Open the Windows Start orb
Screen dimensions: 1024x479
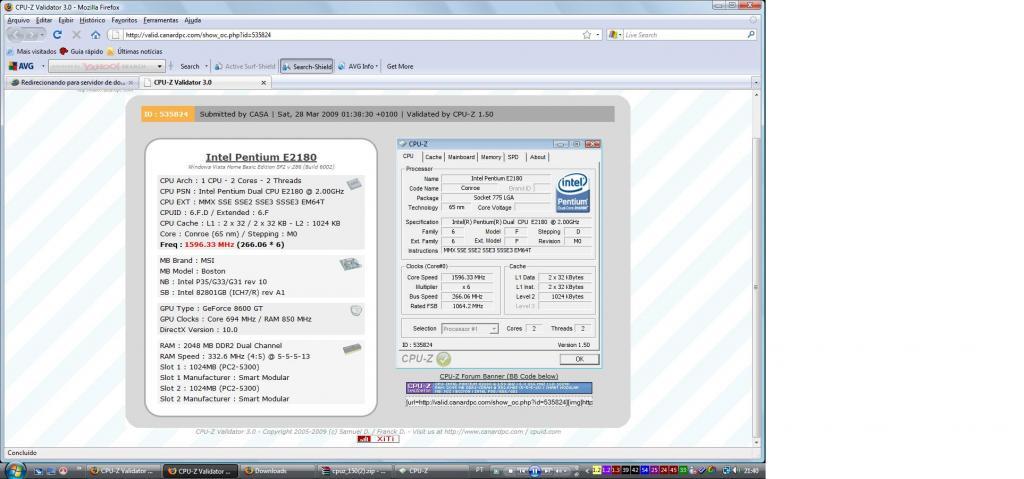[15, 471]
